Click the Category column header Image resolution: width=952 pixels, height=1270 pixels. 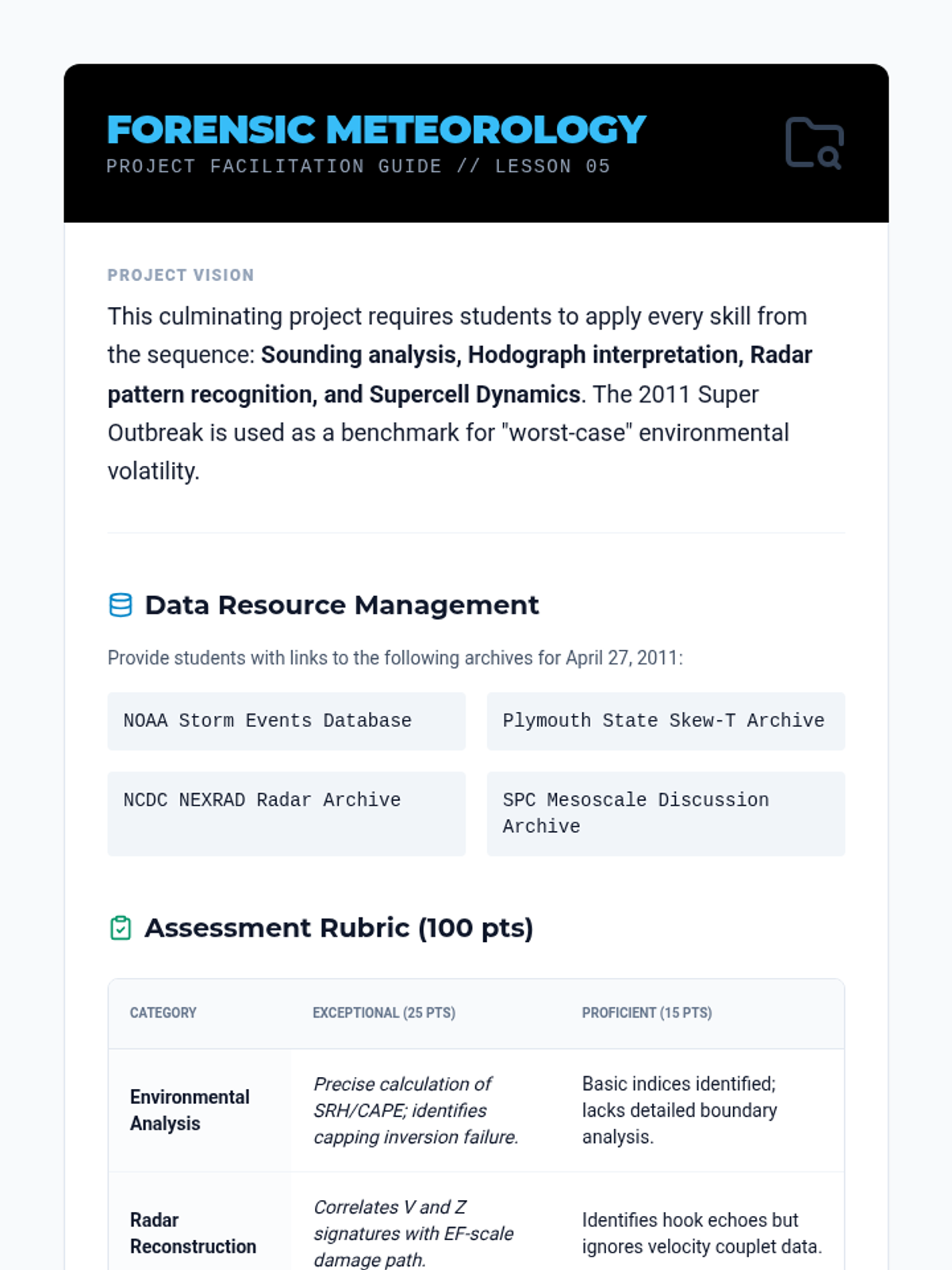[x=163, y=1013]
